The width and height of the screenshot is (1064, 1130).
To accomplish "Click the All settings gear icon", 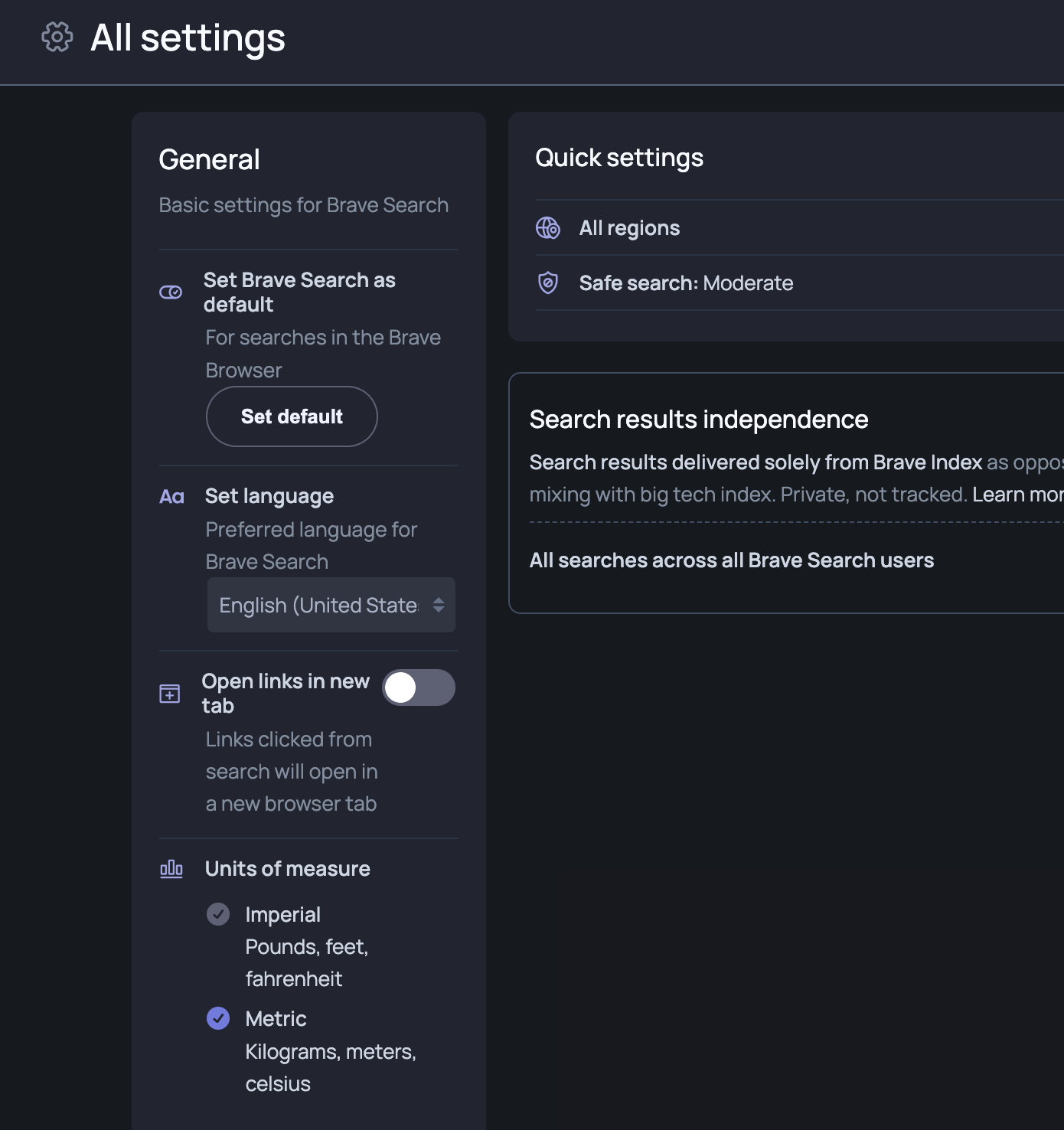I will tap(57, 37).
